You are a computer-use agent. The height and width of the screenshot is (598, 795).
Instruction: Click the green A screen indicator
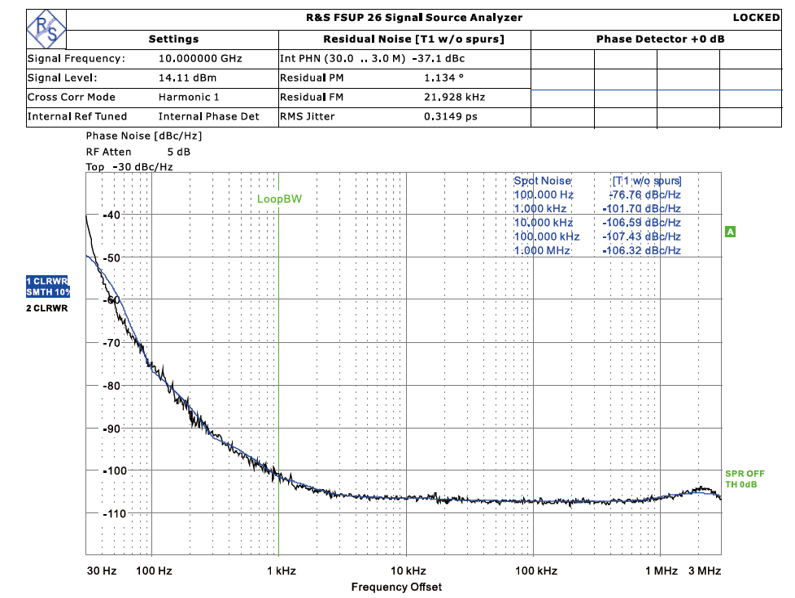click(730, 231)
